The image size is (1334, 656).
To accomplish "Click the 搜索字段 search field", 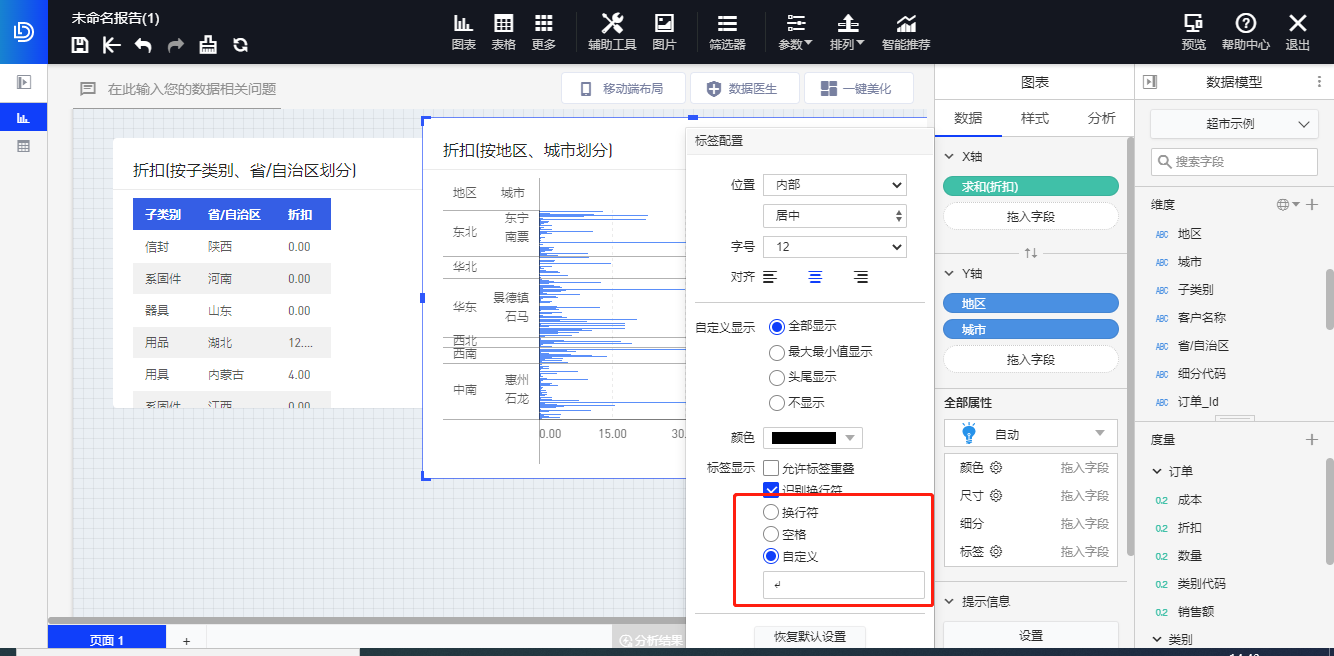I will (x=1234, y=161).
